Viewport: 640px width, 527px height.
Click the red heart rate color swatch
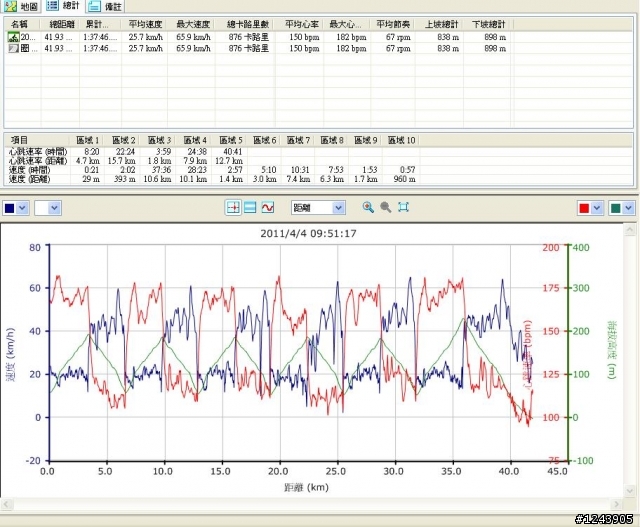coord(585,208)
